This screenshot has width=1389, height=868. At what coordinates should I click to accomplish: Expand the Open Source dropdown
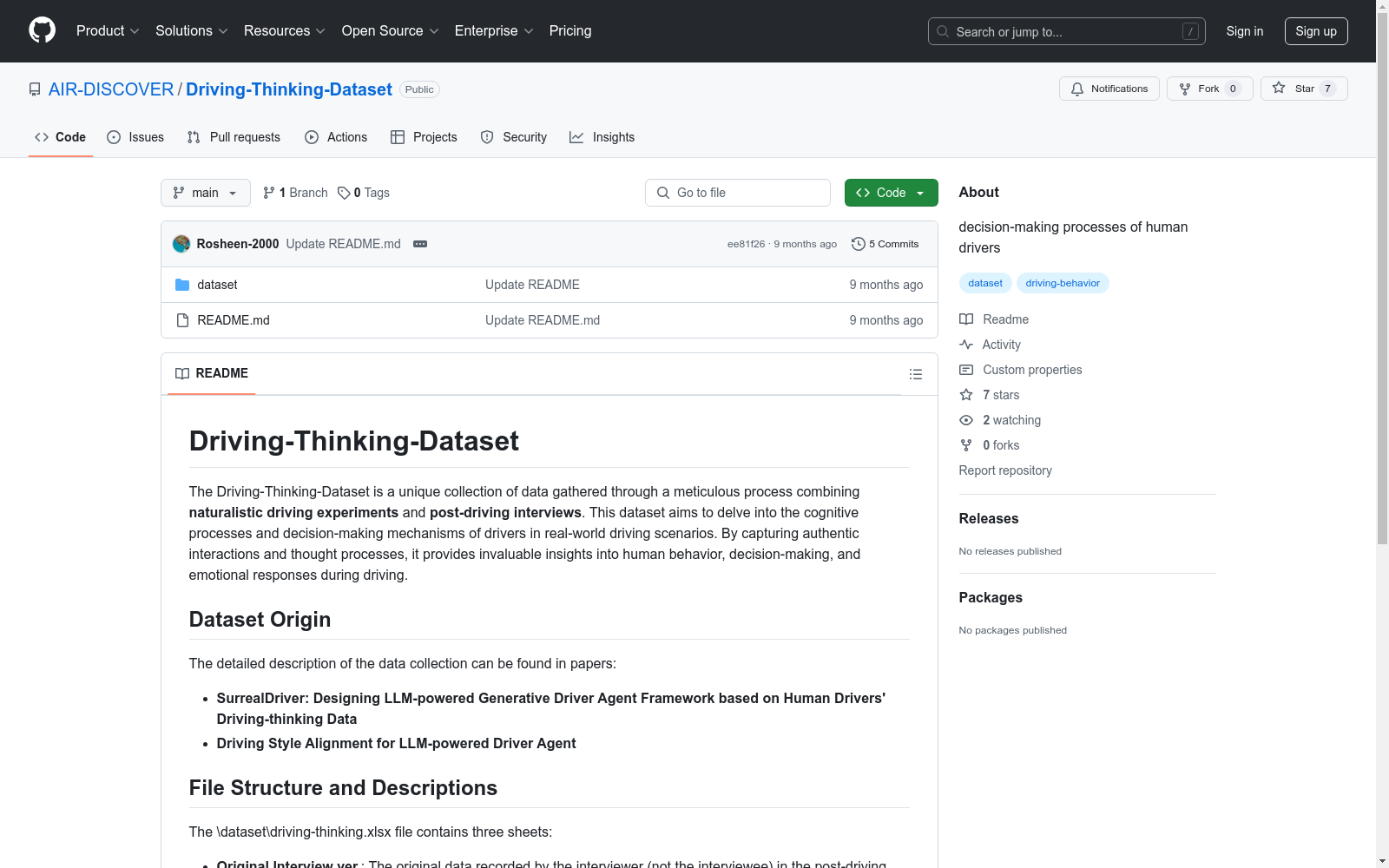(x=390, y=31)
